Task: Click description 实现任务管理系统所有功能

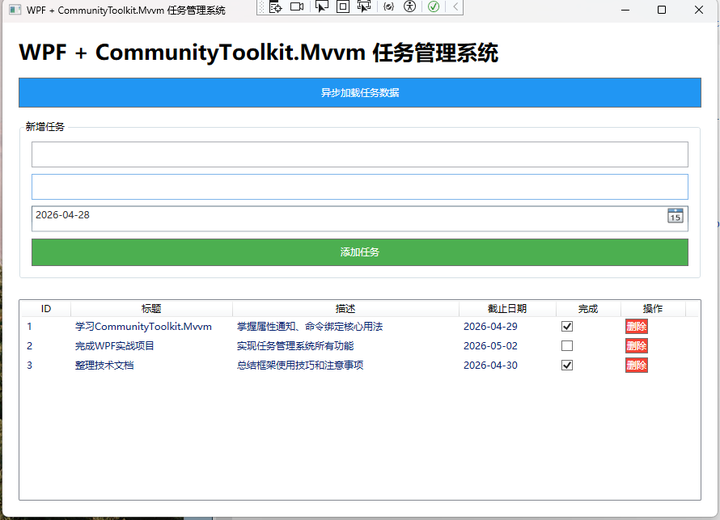Action: tap(295, 346)
